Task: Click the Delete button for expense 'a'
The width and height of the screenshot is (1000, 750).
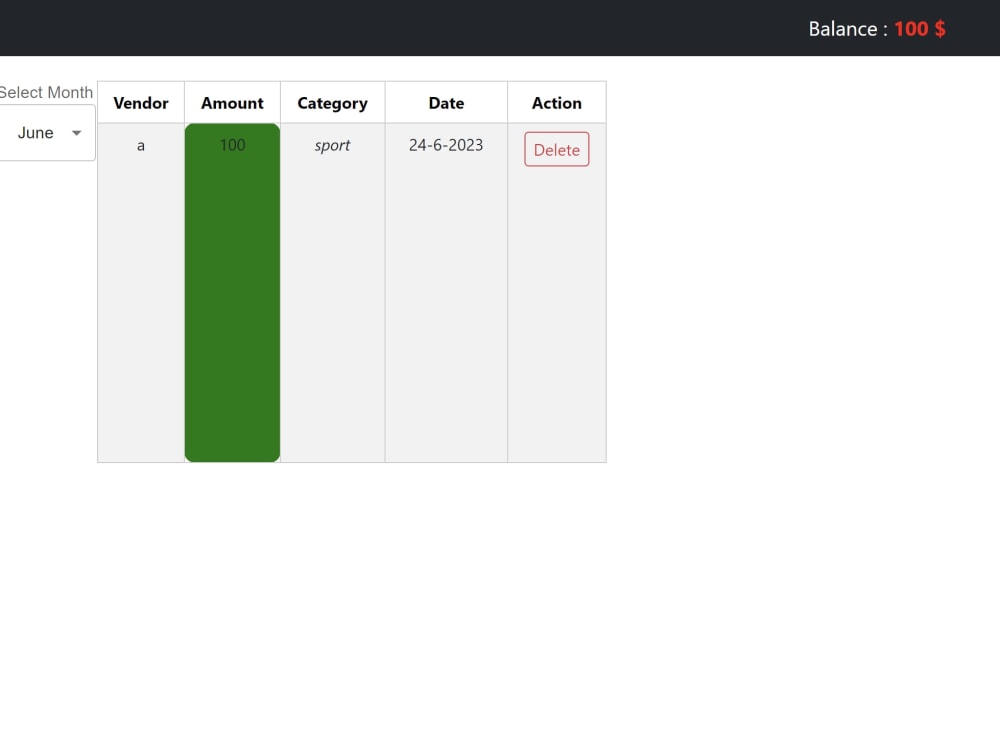Action: coord(556,149)
